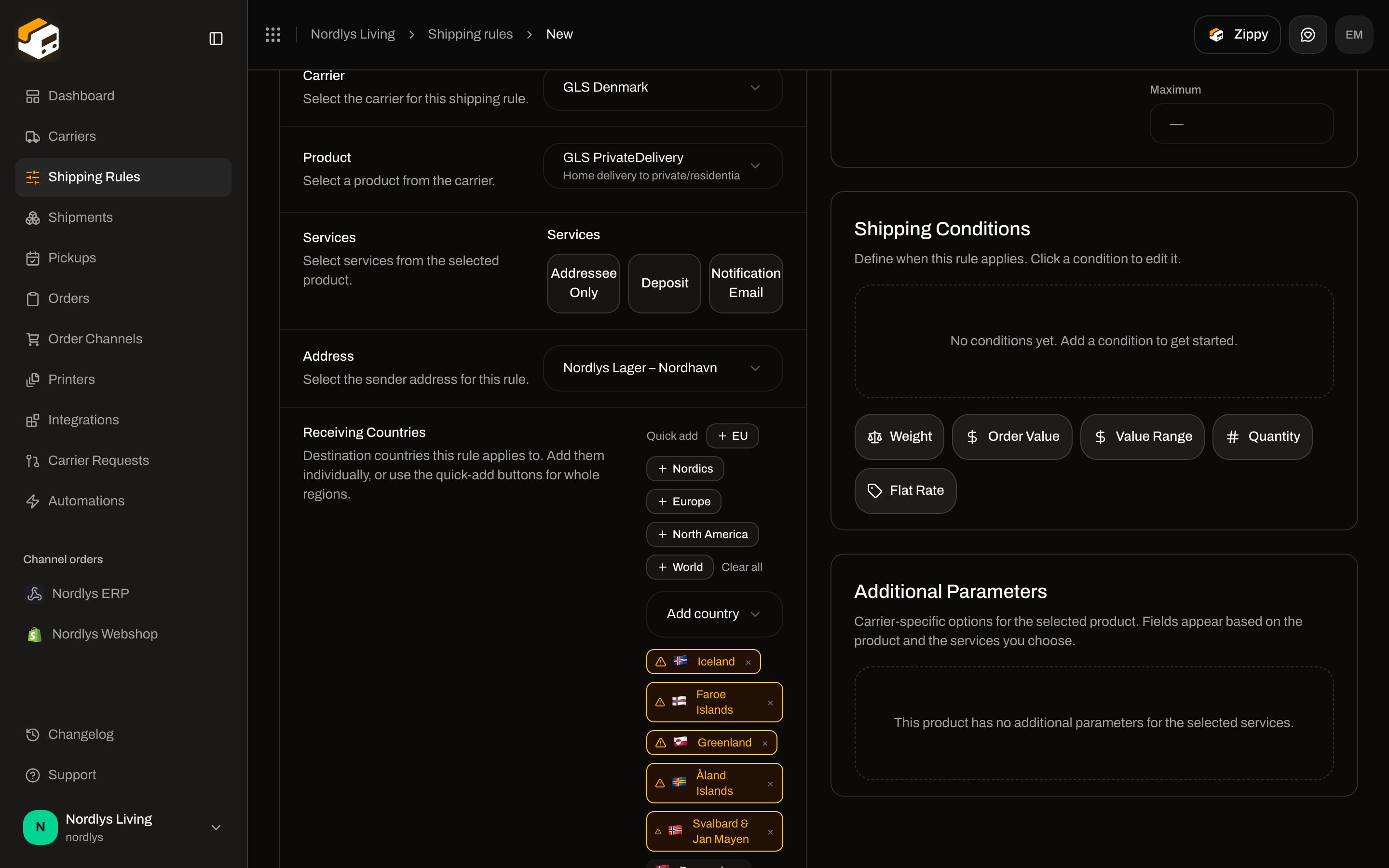
Task: Click the Svalbard & Jan Mayen flag
Action: [x=675, y=830]
